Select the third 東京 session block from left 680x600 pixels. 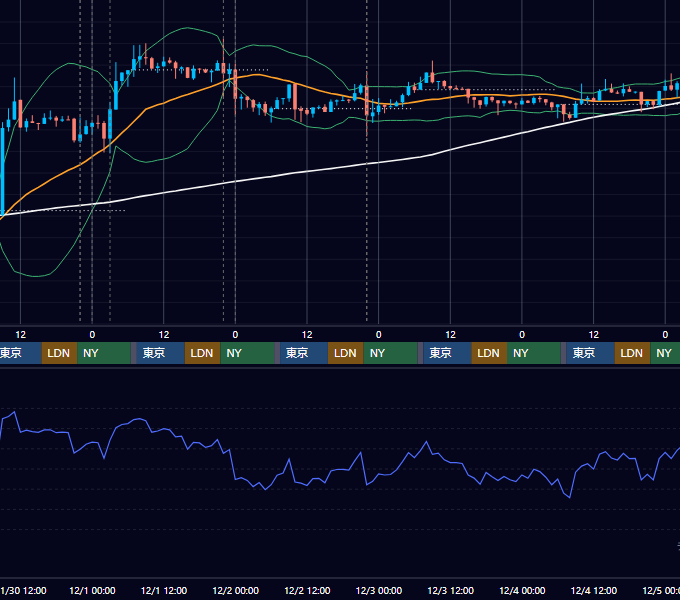(304, 353)
